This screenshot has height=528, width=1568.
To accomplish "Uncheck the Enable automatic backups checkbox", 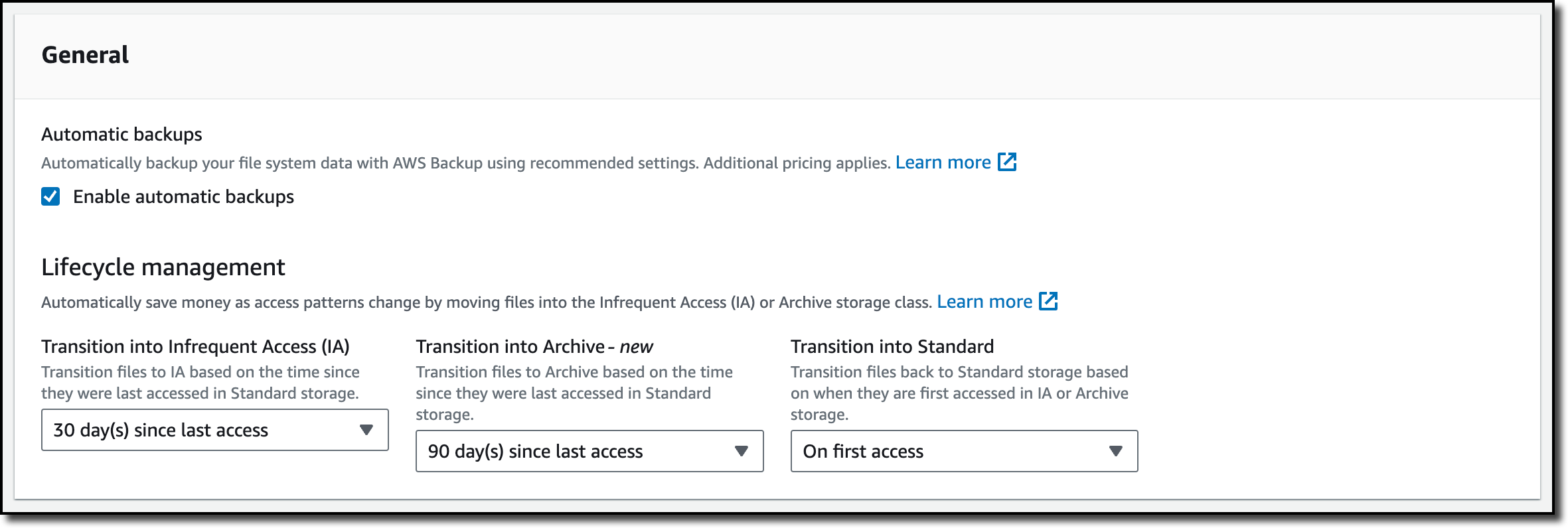I will pos(50,196).
